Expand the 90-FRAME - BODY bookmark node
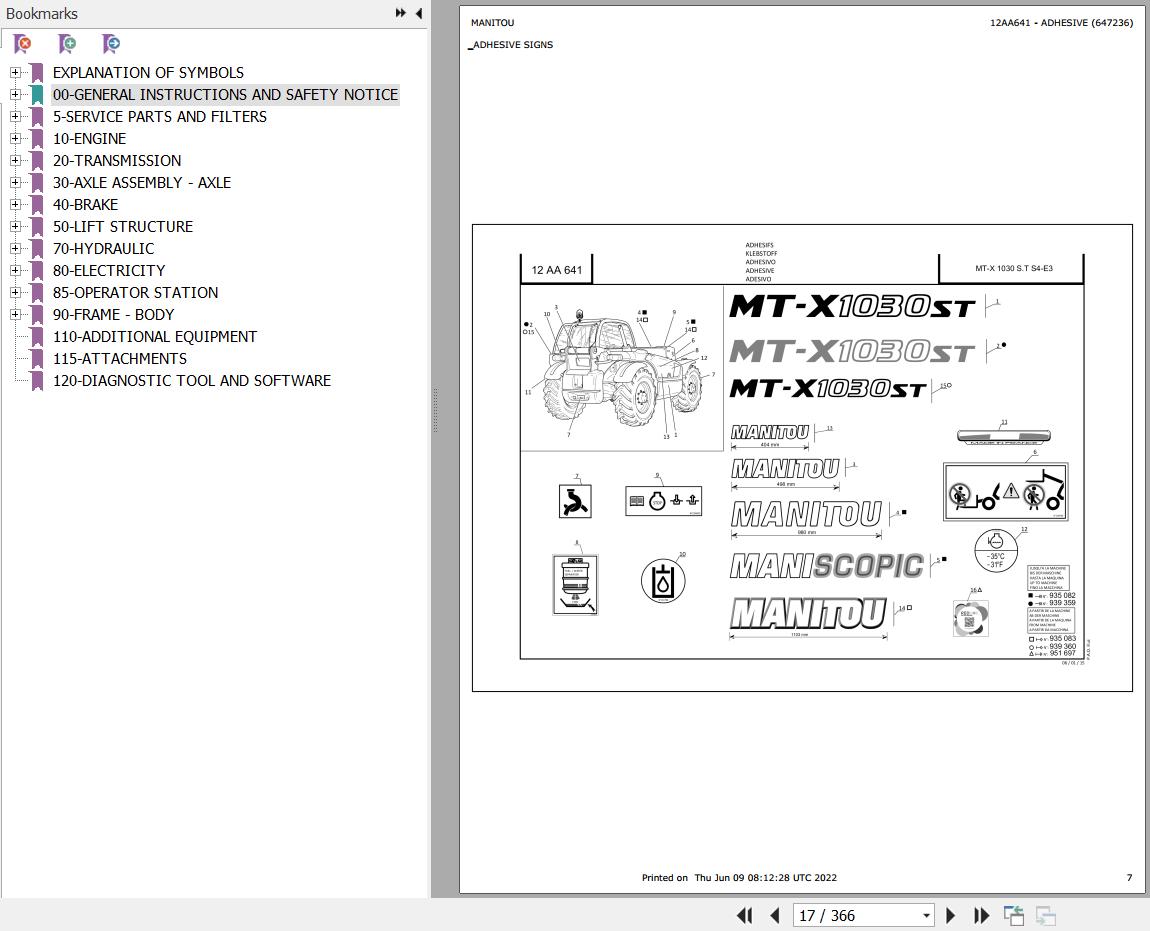The width and height of the screenshot is (1150, 931). [15, 315]
